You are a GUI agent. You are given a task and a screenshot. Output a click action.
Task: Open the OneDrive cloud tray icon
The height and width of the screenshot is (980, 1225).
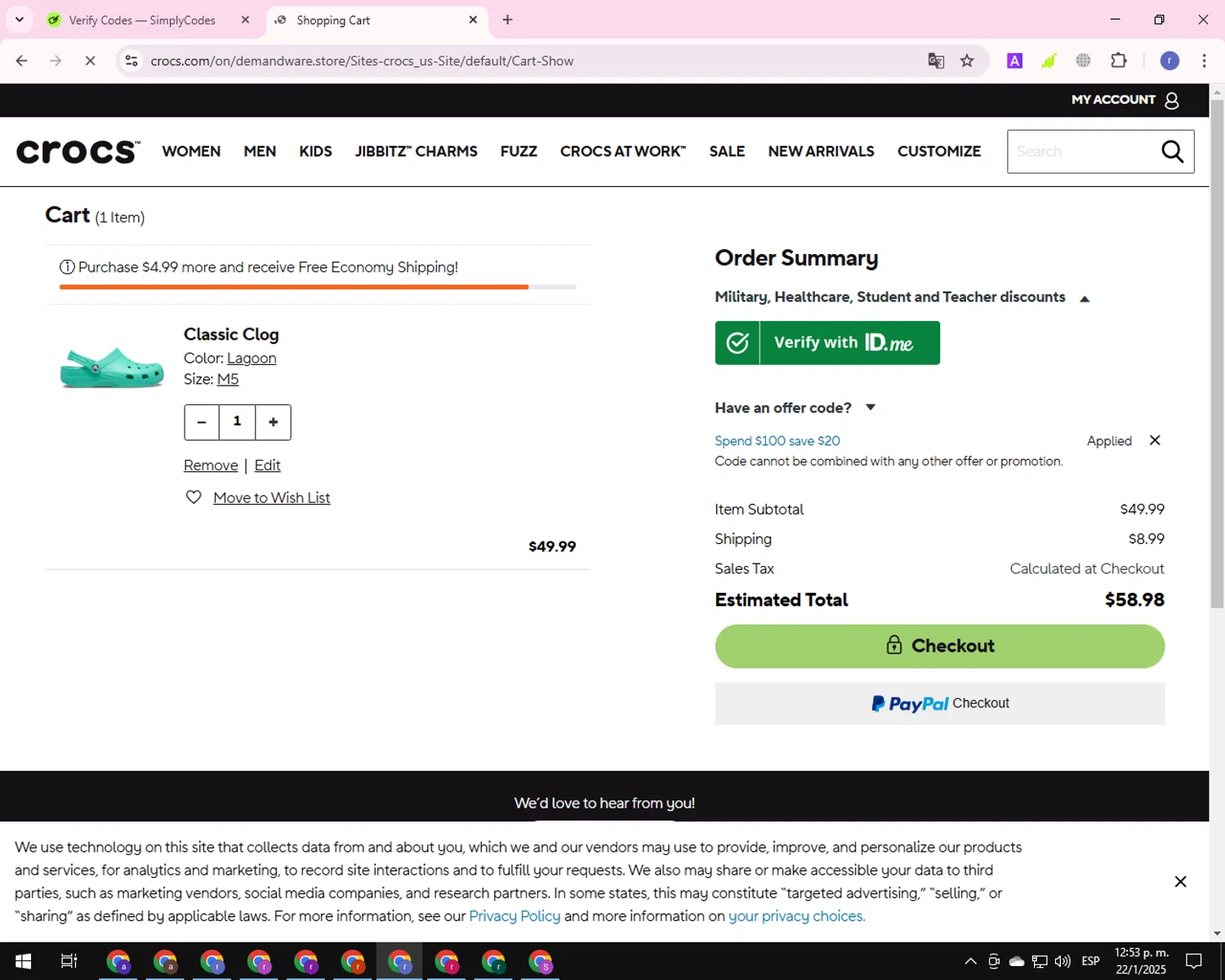click(1017, 961)
